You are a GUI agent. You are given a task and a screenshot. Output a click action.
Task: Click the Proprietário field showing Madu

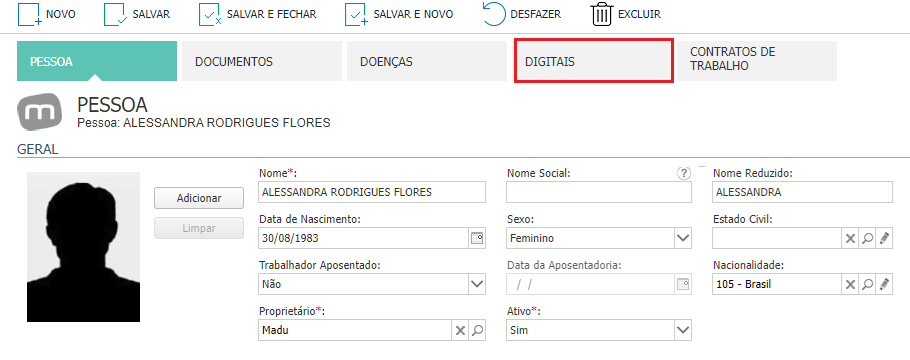tap(355, 330)
